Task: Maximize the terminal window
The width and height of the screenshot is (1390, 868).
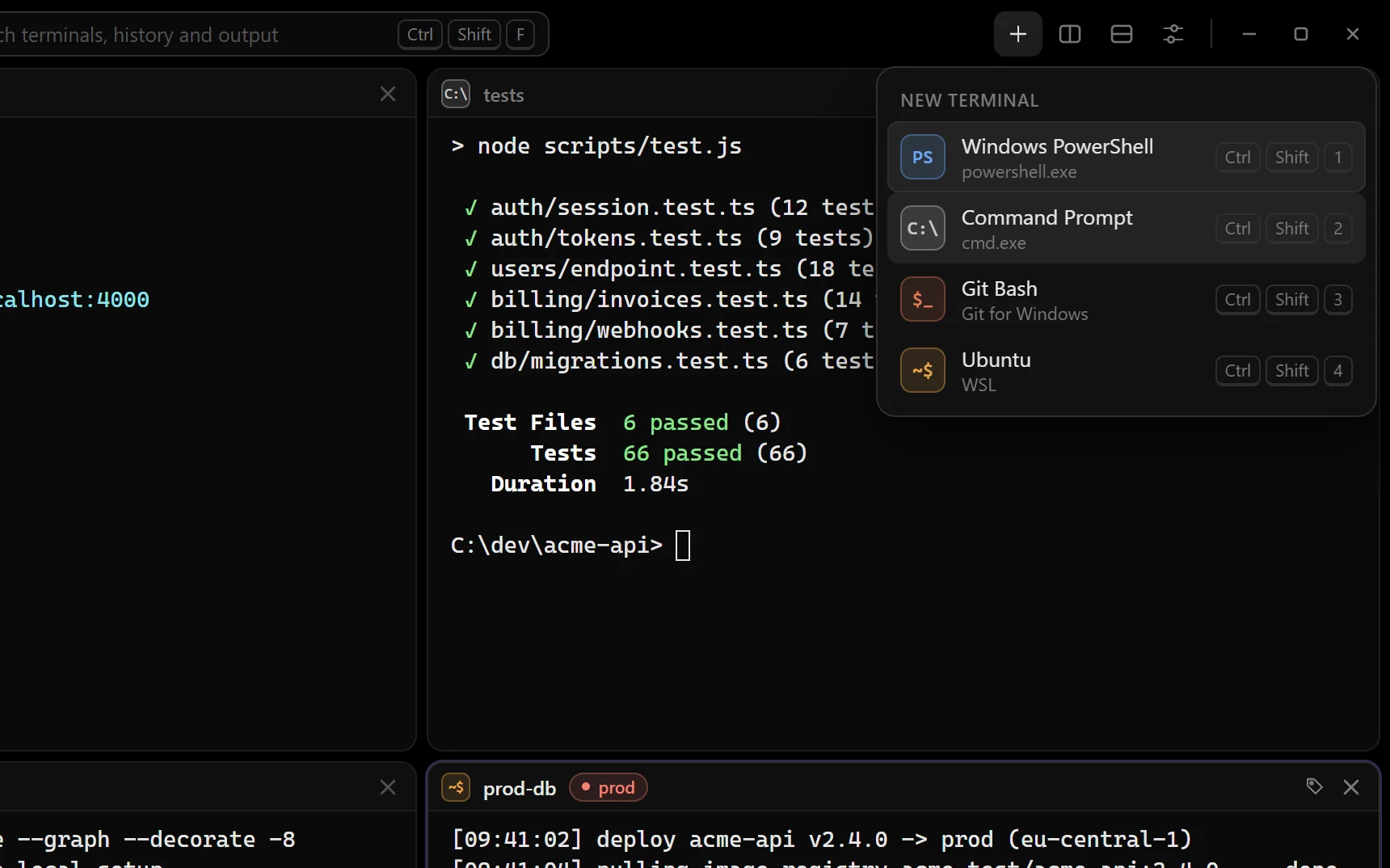Action: tap(1301, 34)
